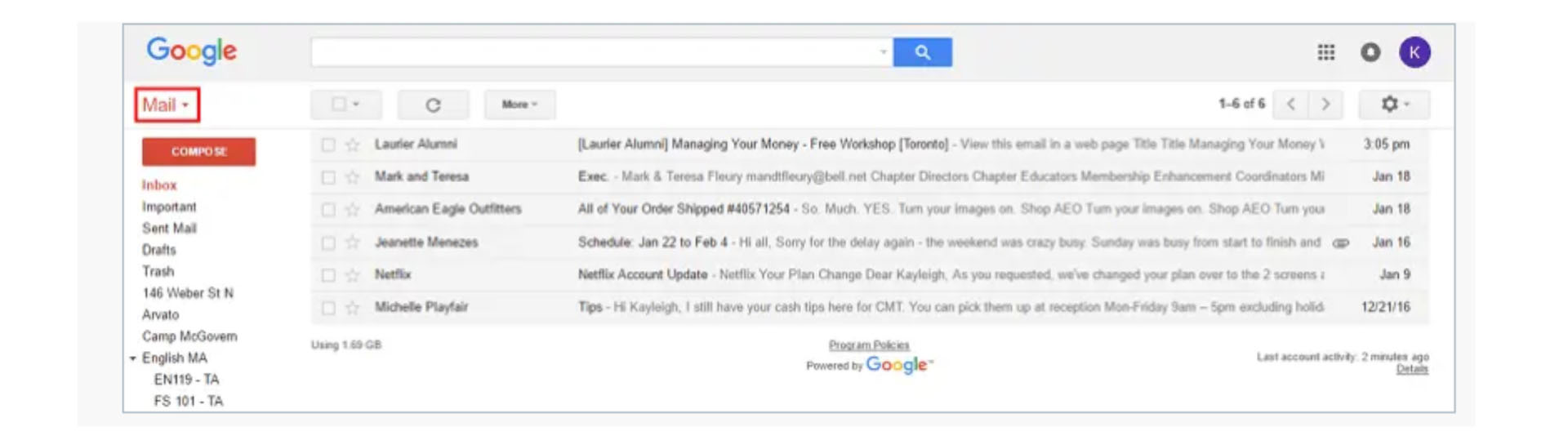This screenshot has width=1568, height=436.
Task: Open the Netflix Account Update email
Action: [870, 274]
